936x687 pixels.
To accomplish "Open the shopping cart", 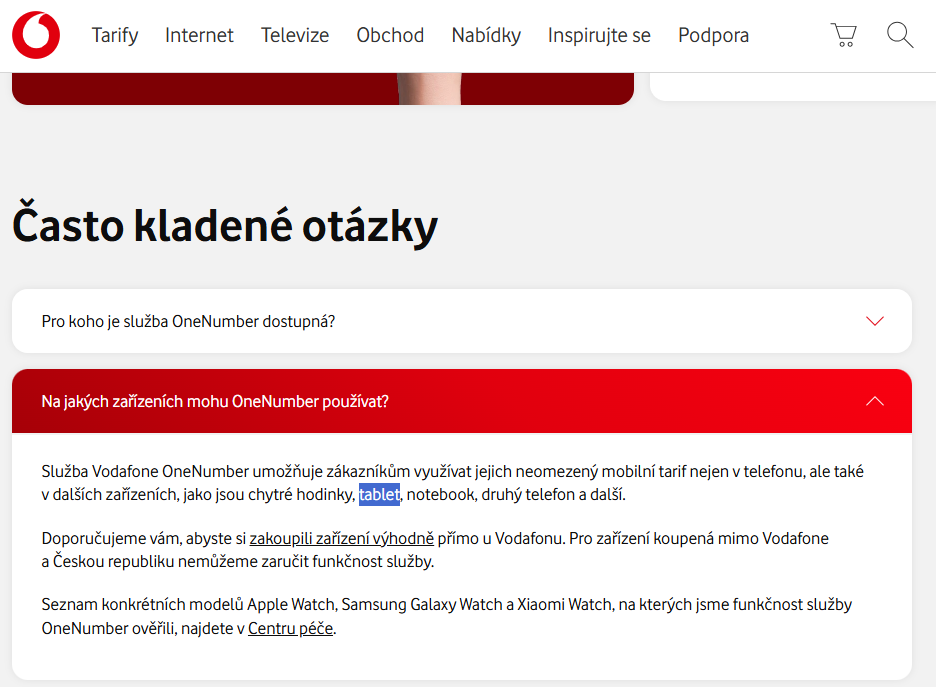I will tap(844, 36).
